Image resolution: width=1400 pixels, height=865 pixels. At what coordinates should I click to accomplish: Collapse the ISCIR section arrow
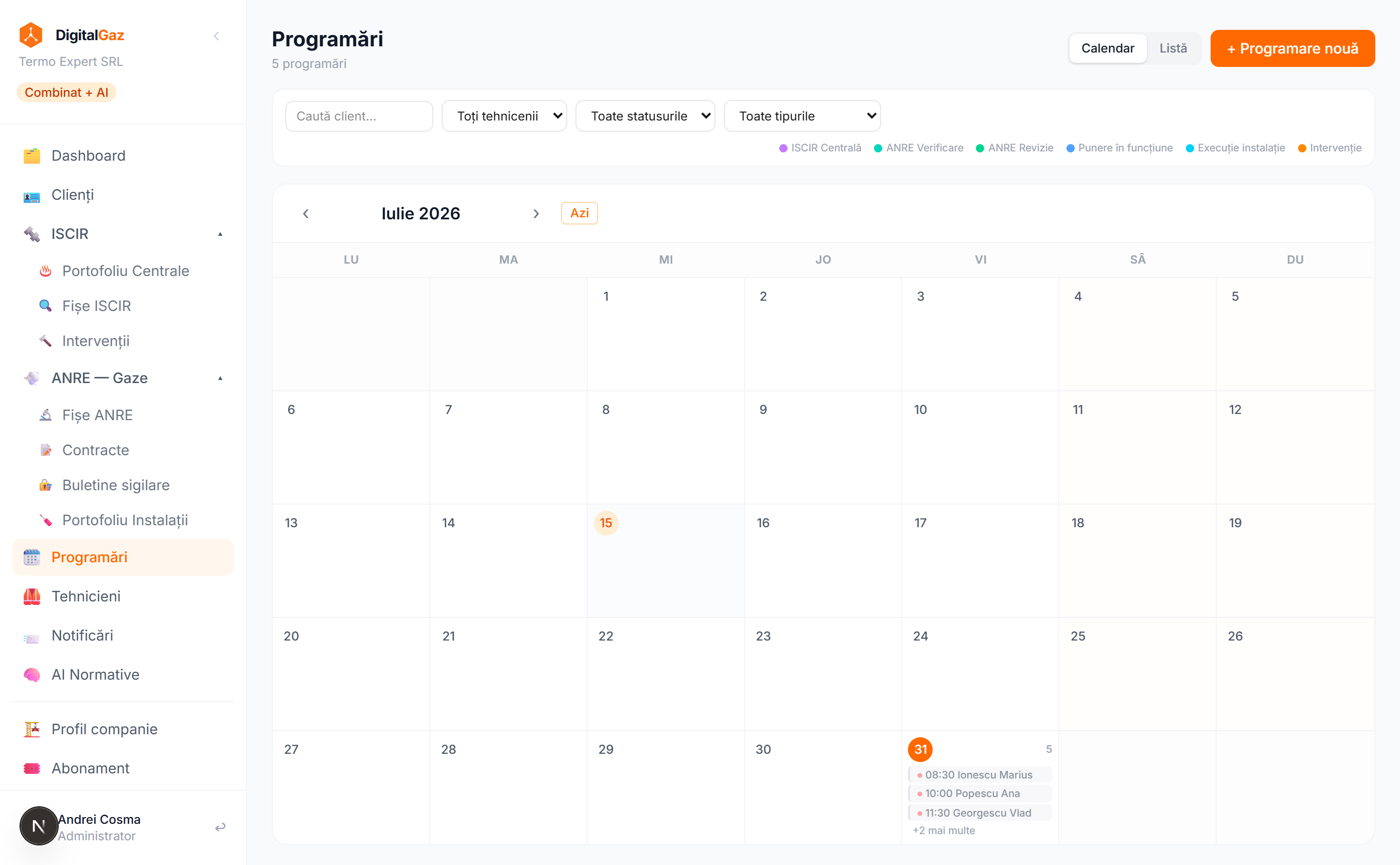tap(220, 234)
